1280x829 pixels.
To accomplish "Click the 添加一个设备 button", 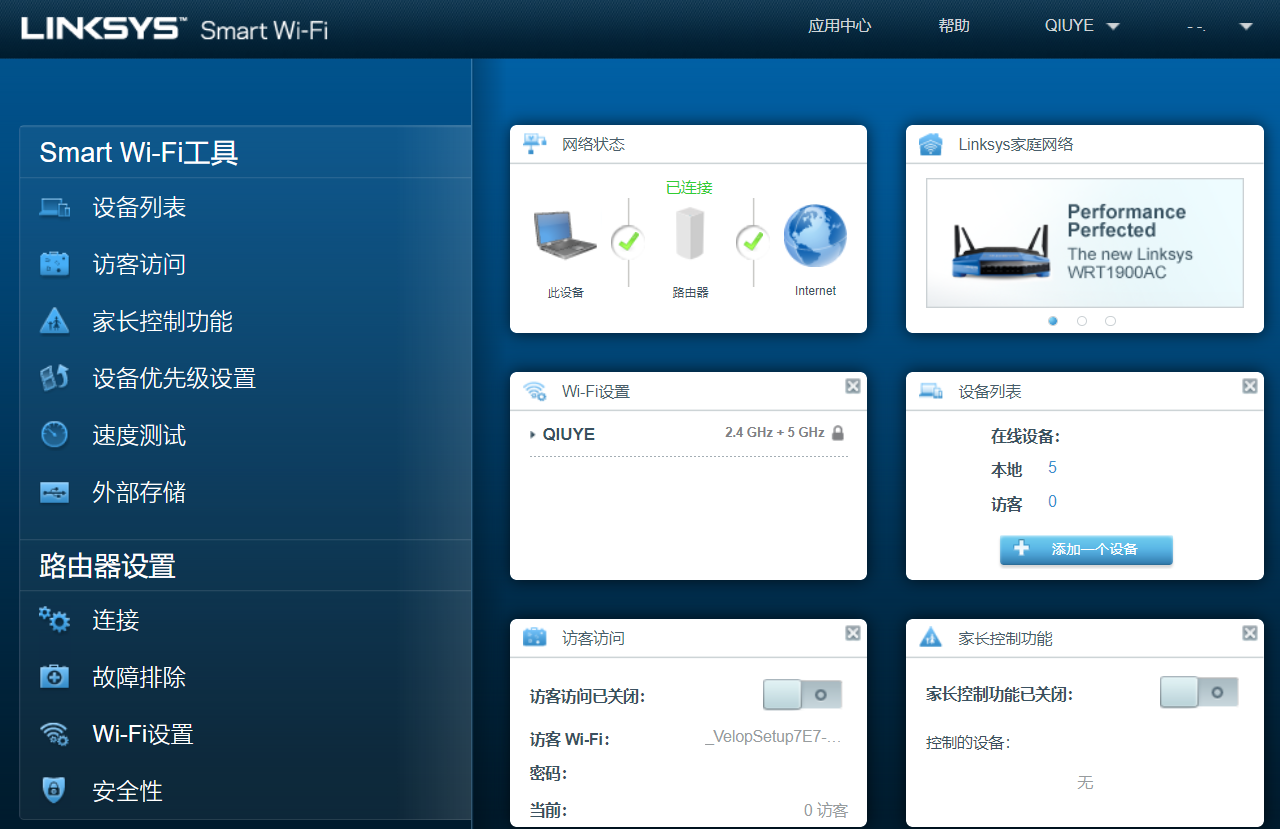I will (x=1086, y=549).
